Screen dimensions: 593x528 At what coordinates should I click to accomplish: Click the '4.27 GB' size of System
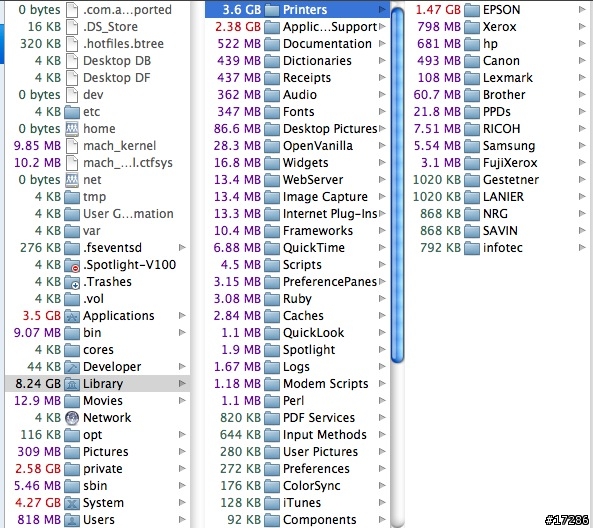38,503
